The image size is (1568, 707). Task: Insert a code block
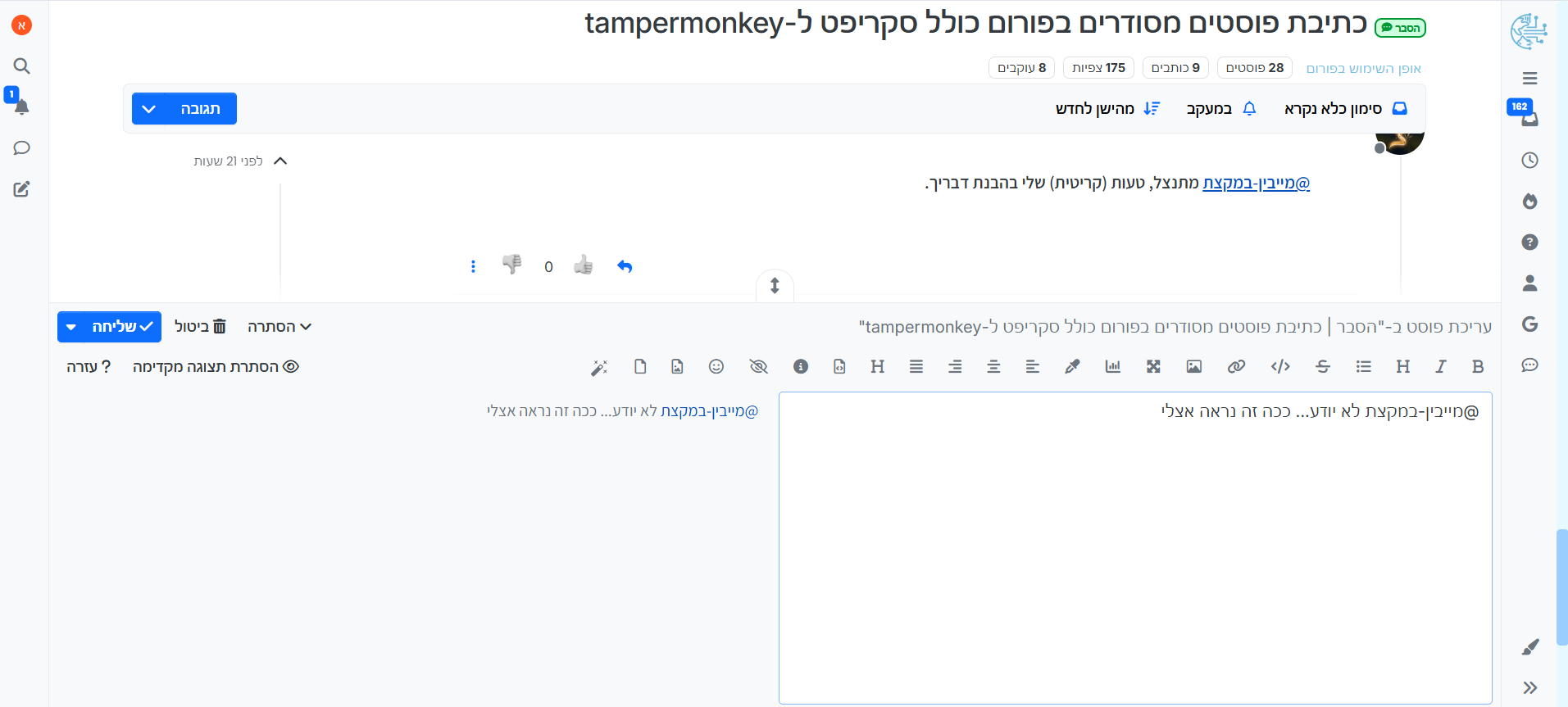point(1280,367)
